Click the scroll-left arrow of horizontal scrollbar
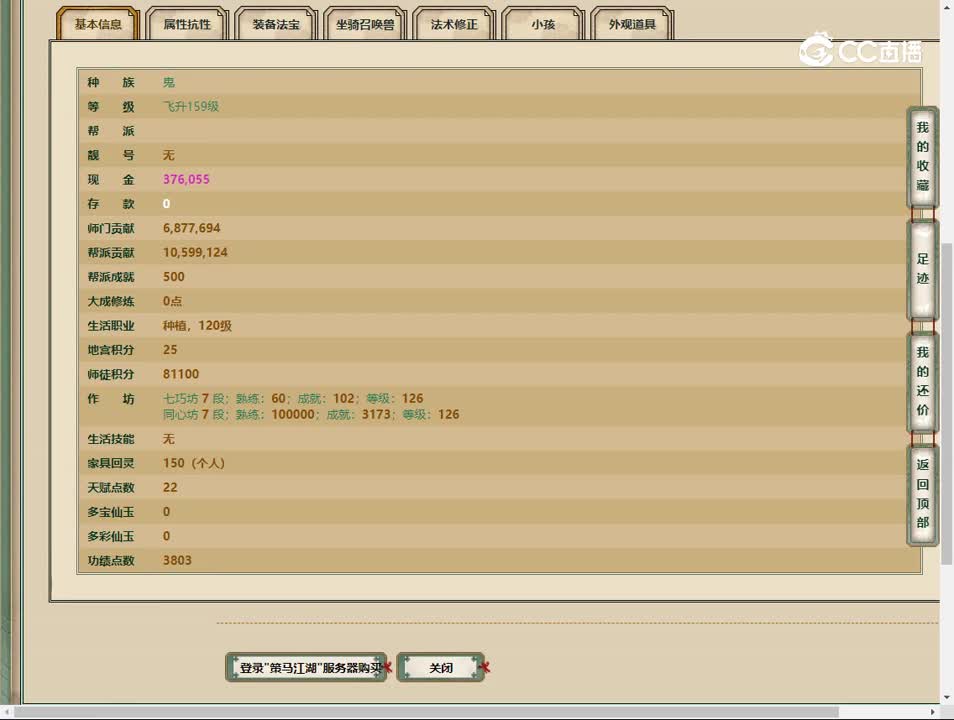This screenshot has height=720, width=954. coord(6,711)
